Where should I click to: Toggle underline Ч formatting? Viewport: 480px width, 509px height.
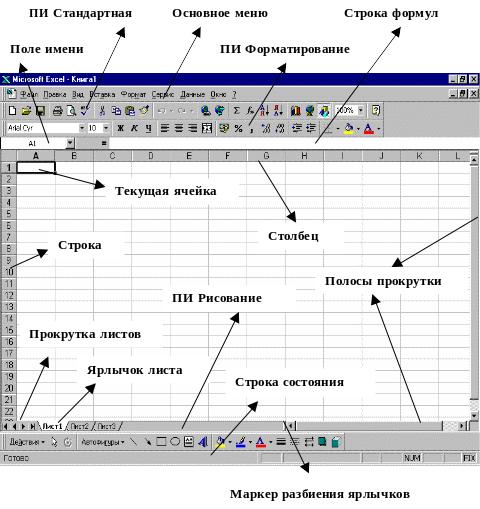[149, 128]
